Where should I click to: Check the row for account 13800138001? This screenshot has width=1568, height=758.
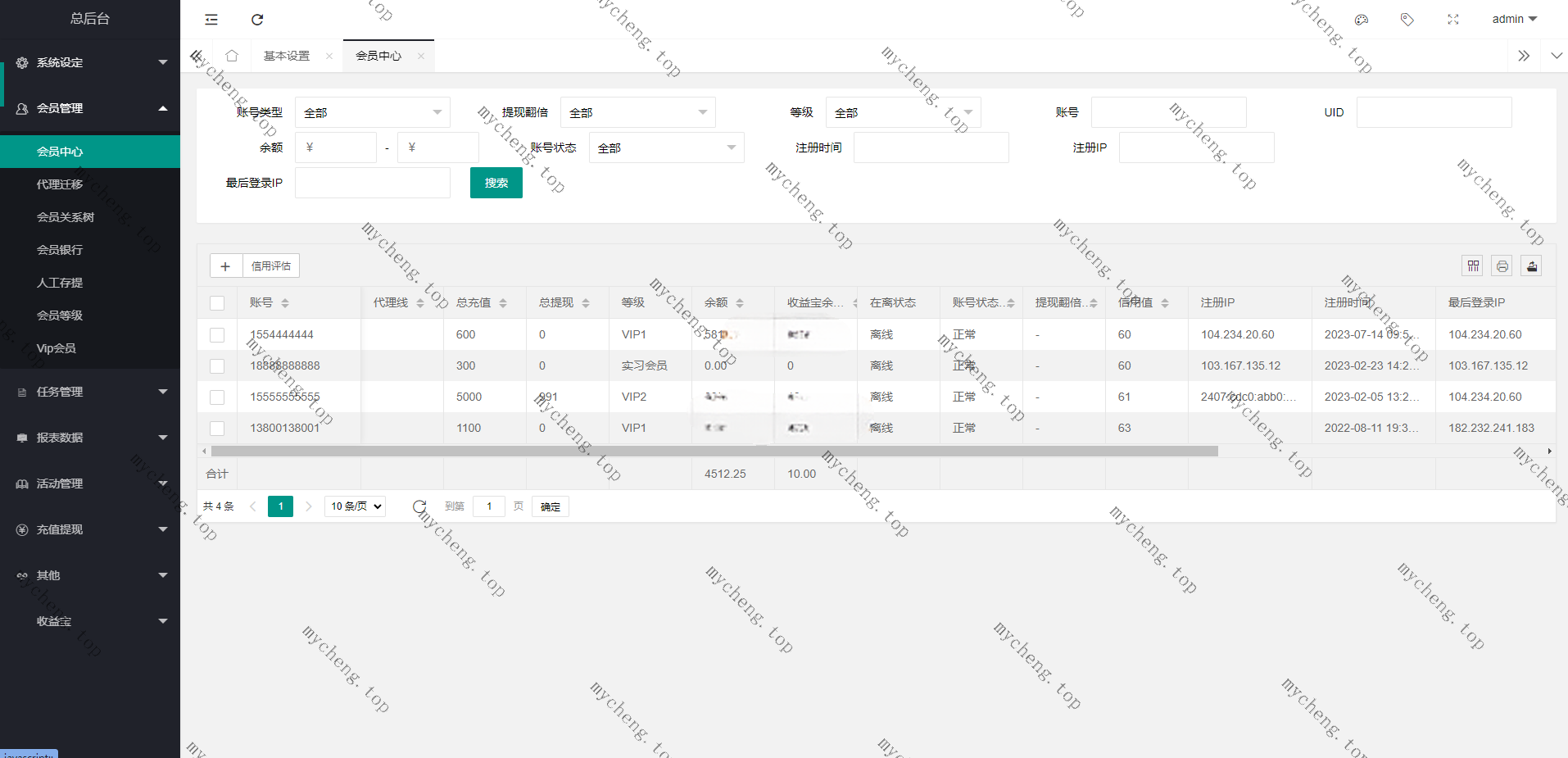pos(217,428)
